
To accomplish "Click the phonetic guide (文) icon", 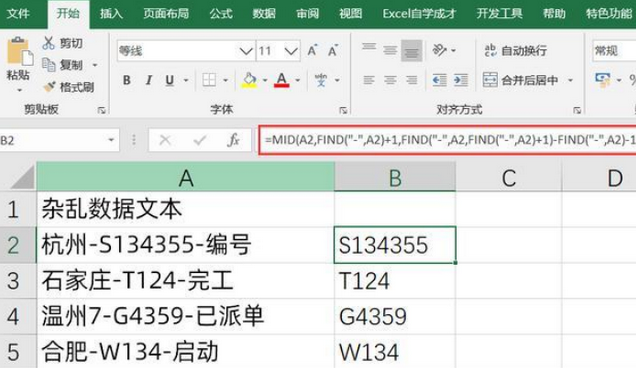I will coord(321,80).
